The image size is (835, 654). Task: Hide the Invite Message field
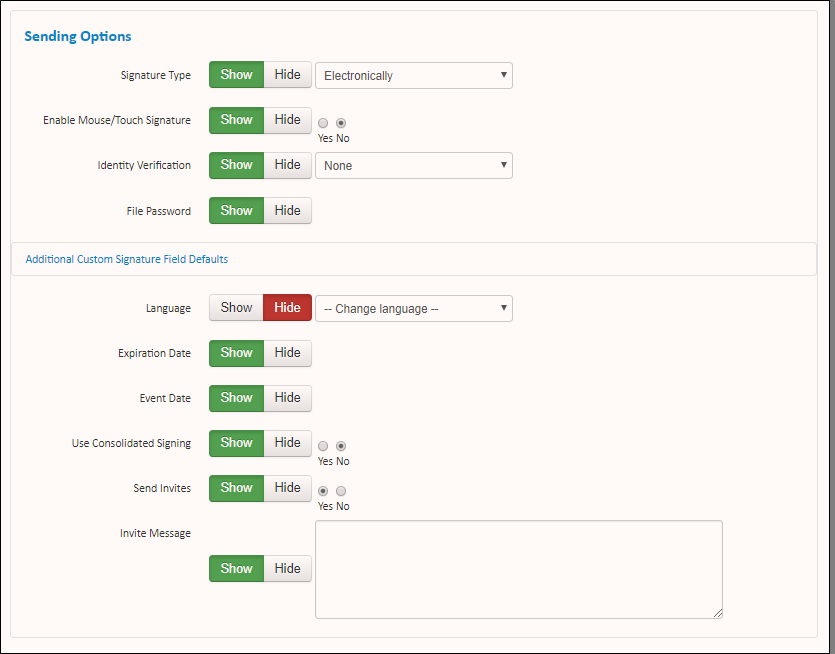click(287, 568)
